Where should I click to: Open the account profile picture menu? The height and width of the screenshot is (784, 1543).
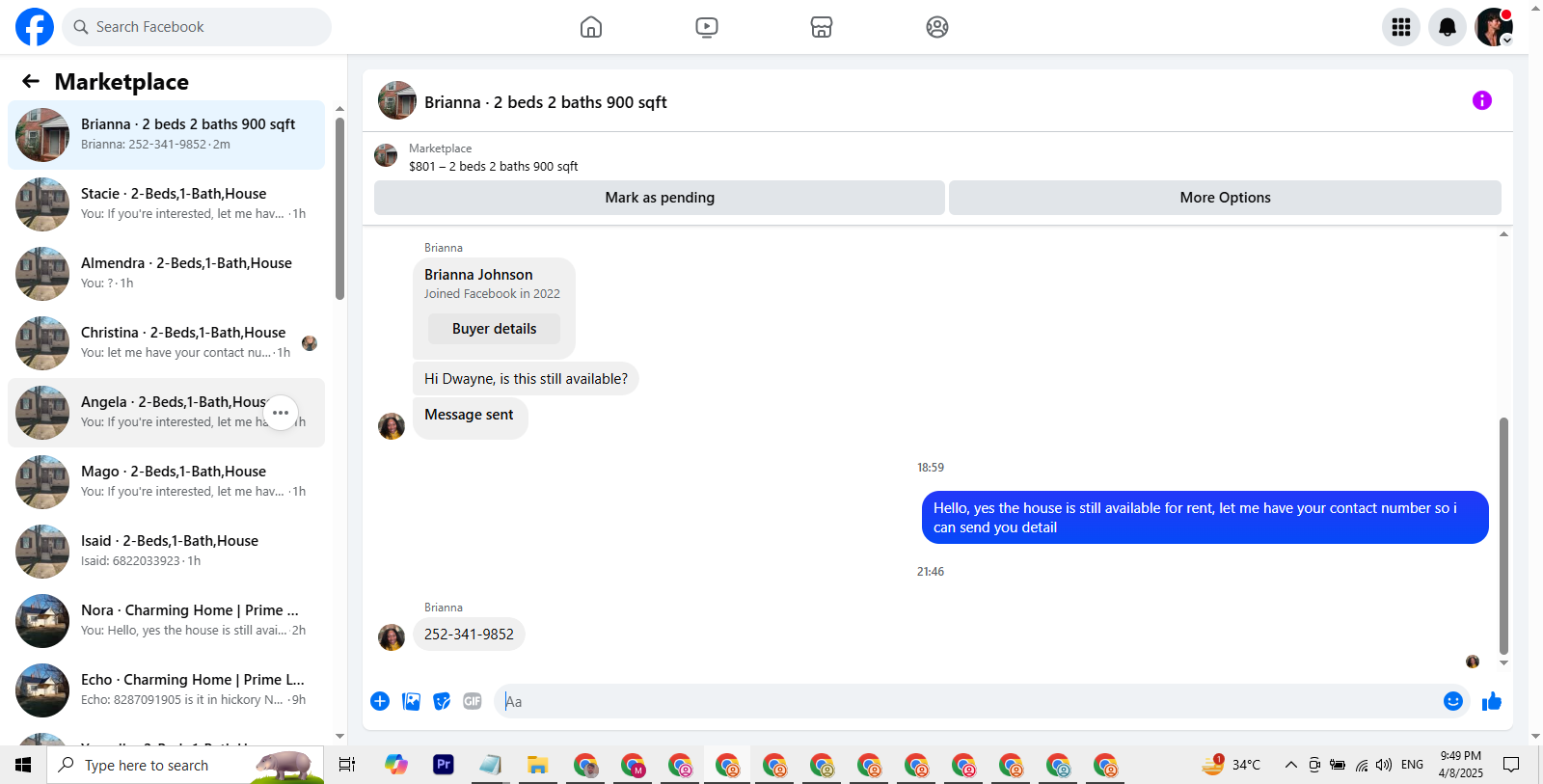[1494, 27]
